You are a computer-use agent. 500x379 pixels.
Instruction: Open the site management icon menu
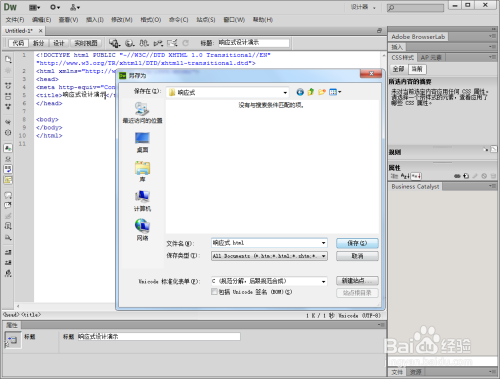(75, 7)
